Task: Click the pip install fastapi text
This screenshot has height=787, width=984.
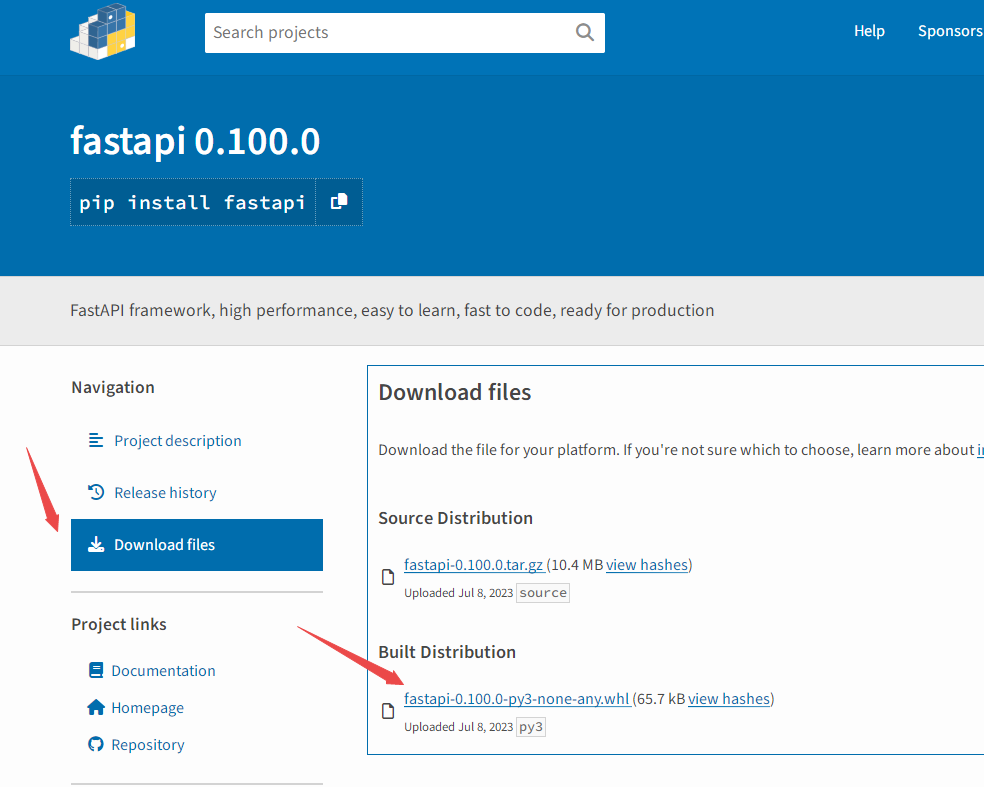Action: pyautogui.click(x=192, y=203)
